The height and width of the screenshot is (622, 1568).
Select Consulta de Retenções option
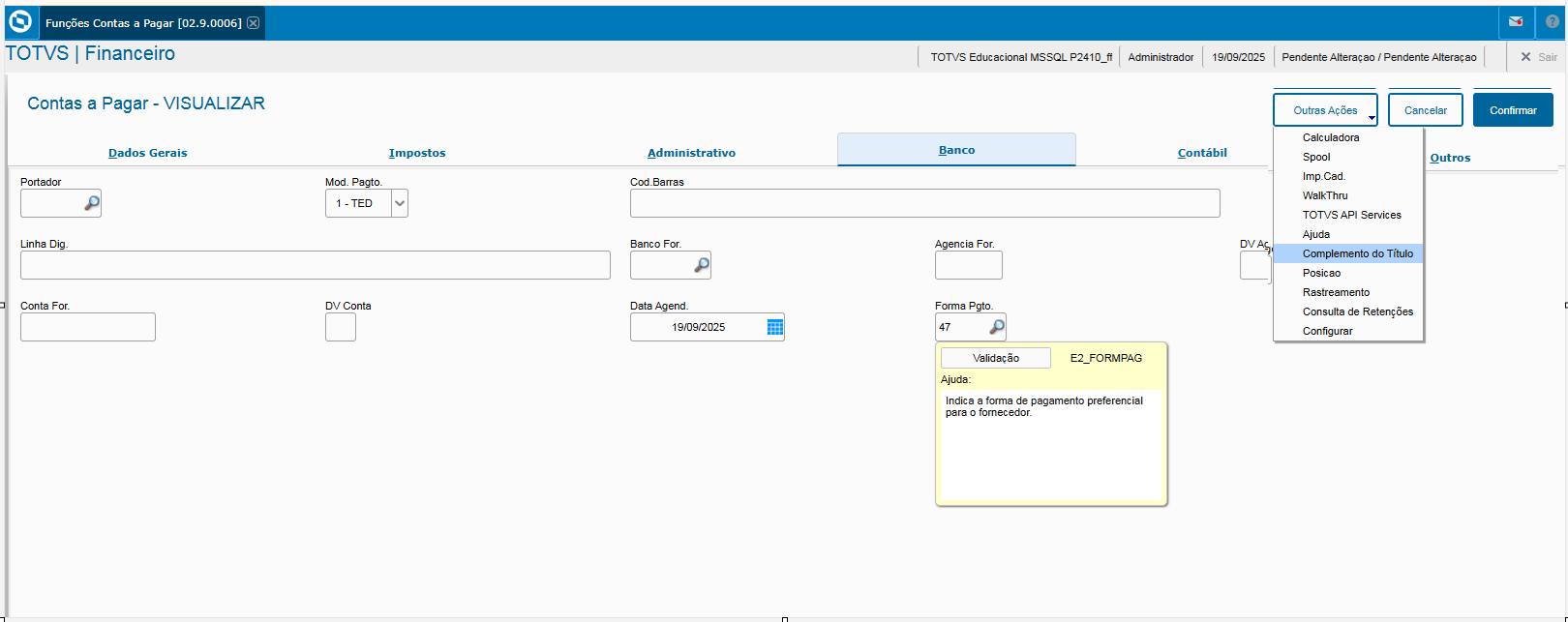coord(1357,311)
